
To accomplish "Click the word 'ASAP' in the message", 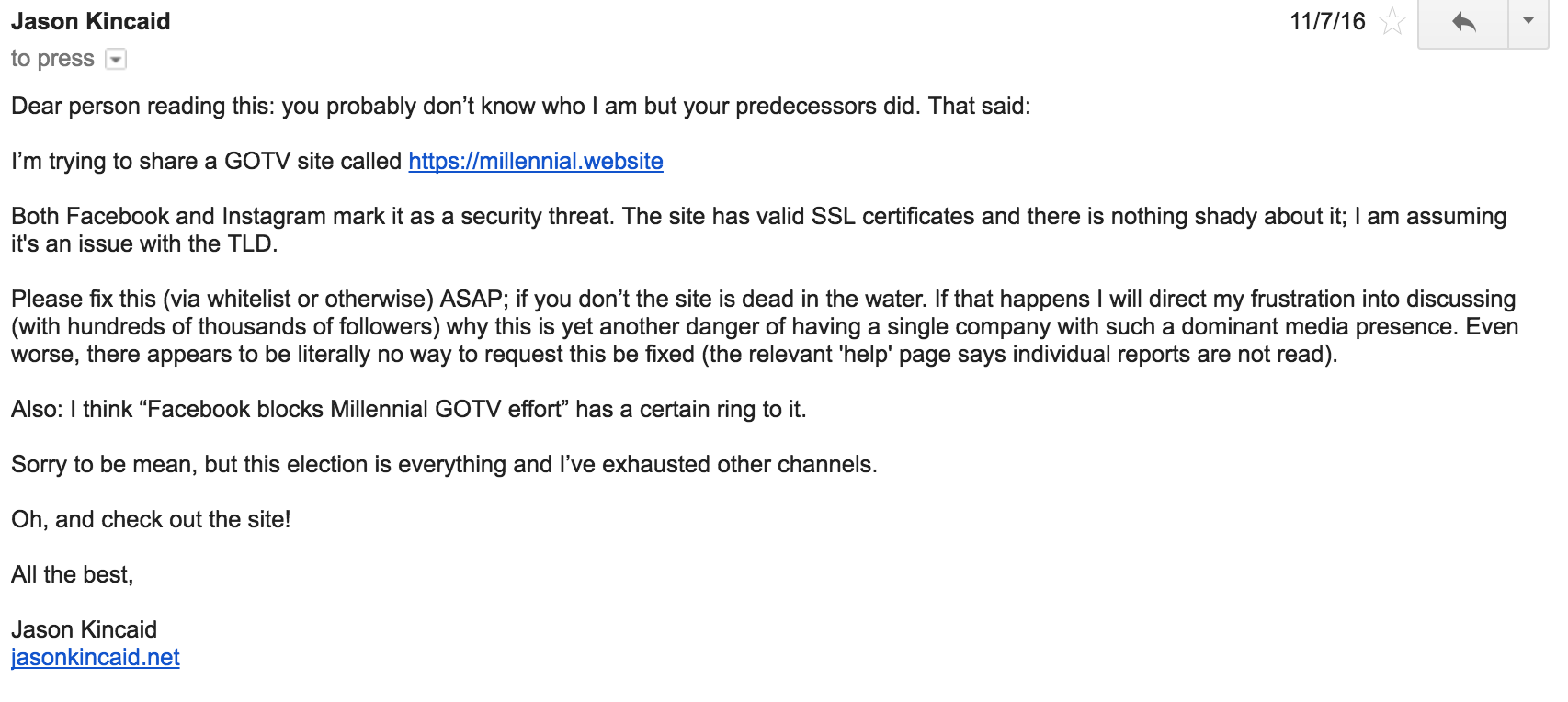I will click(472, 299).
